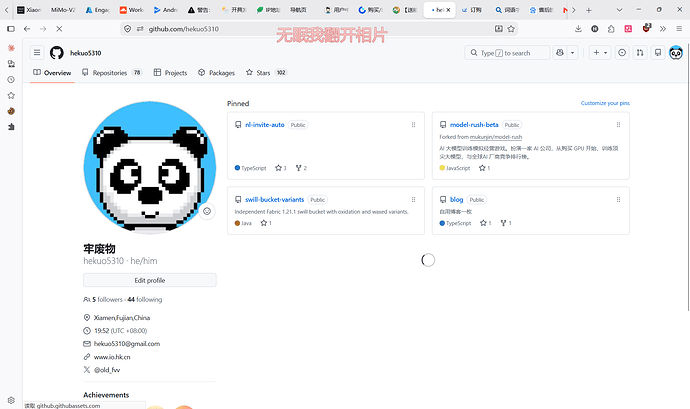Open the extensions puzzle icon
The width and height of the screenshot is (690, 409).
(x=611, y=29)
